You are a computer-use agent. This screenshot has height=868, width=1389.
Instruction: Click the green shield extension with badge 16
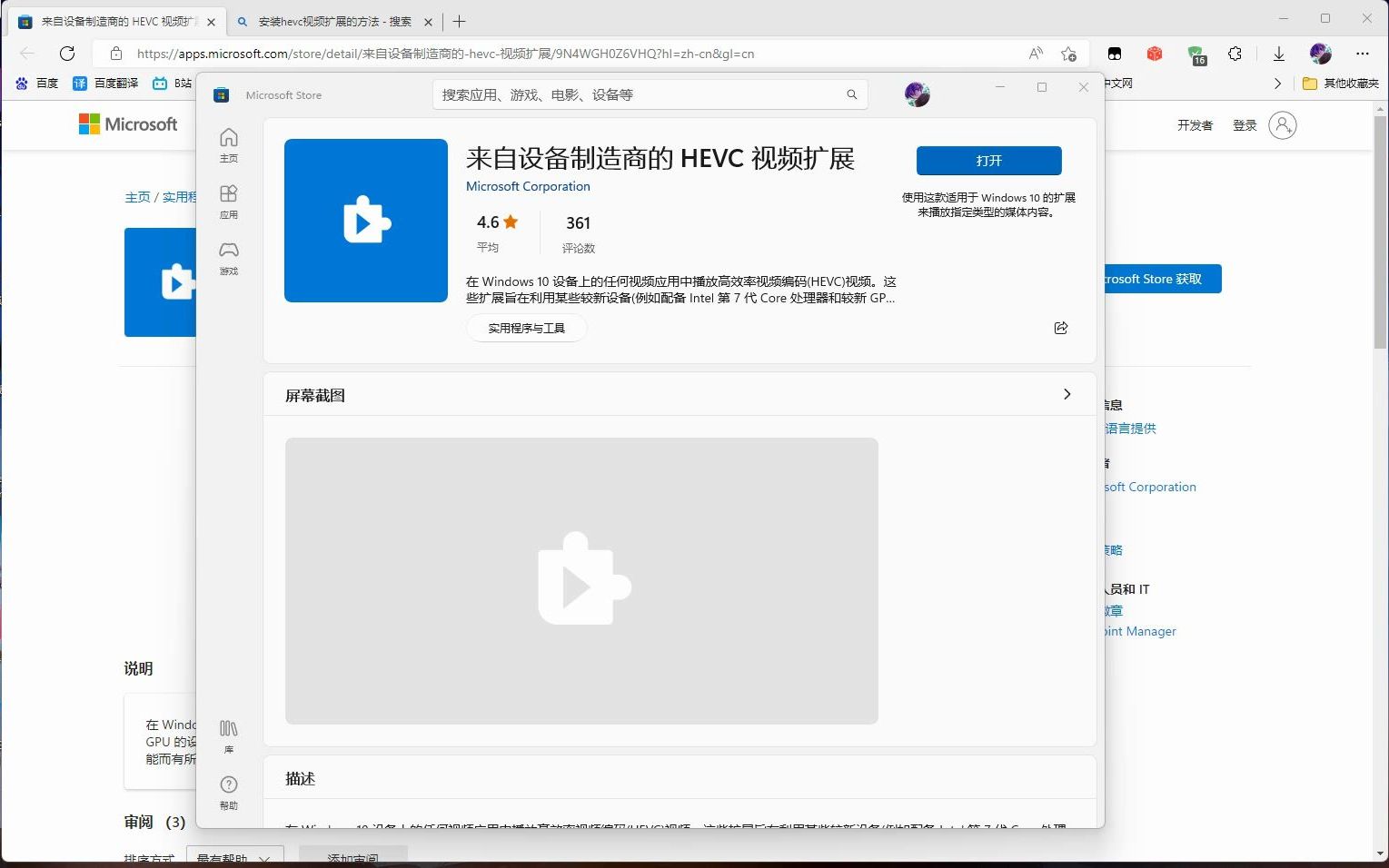(1196, 54)
